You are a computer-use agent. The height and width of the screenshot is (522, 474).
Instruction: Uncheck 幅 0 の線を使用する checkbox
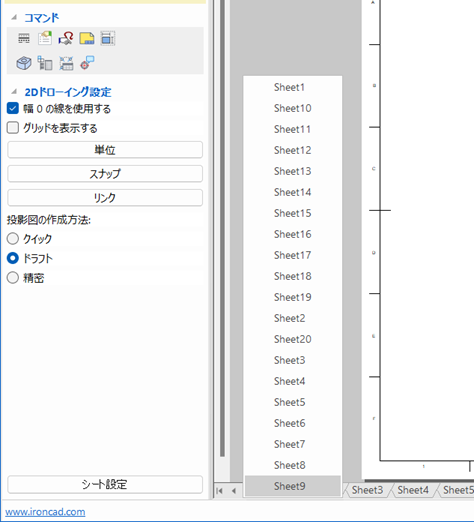13,108
